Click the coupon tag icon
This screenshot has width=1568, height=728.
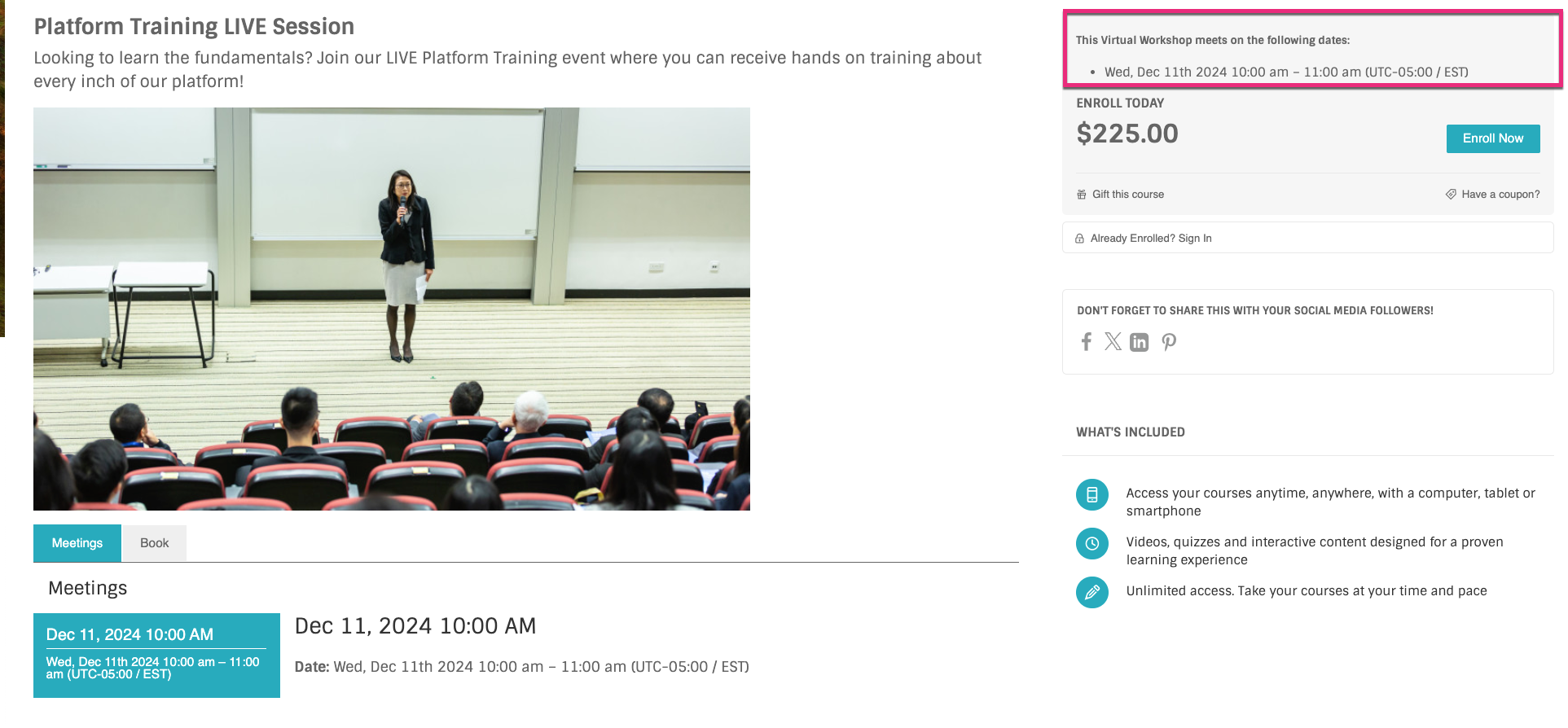[x=1451, y=195]
